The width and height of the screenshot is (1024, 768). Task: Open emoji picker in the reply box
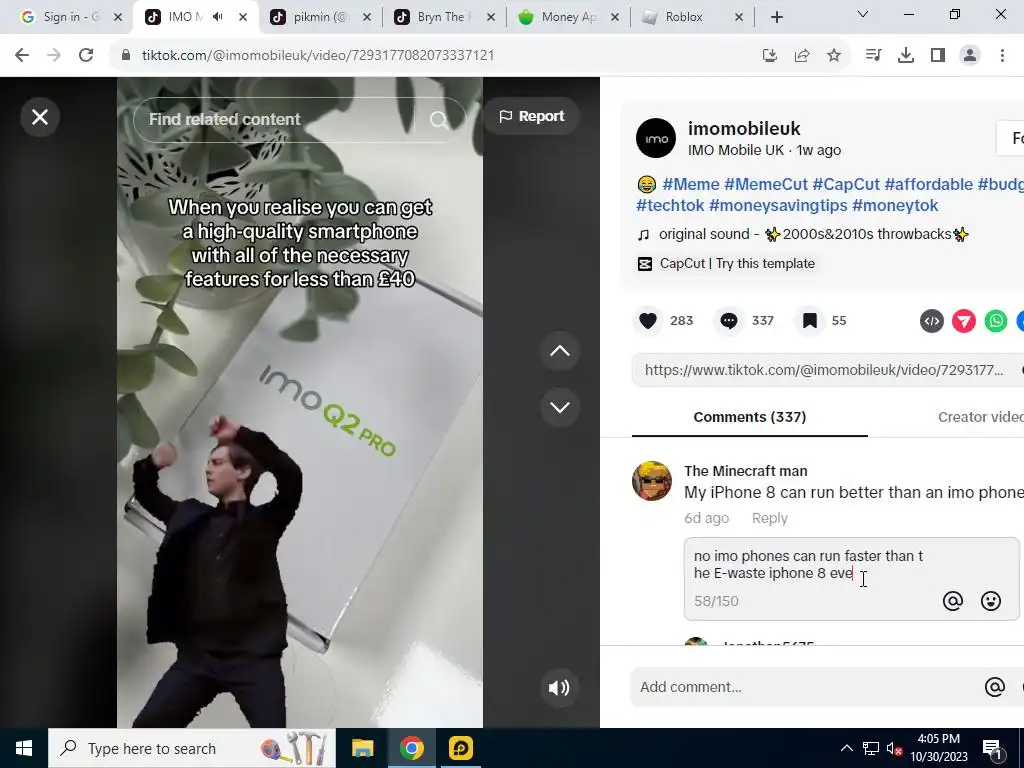[x=991, y=601]
